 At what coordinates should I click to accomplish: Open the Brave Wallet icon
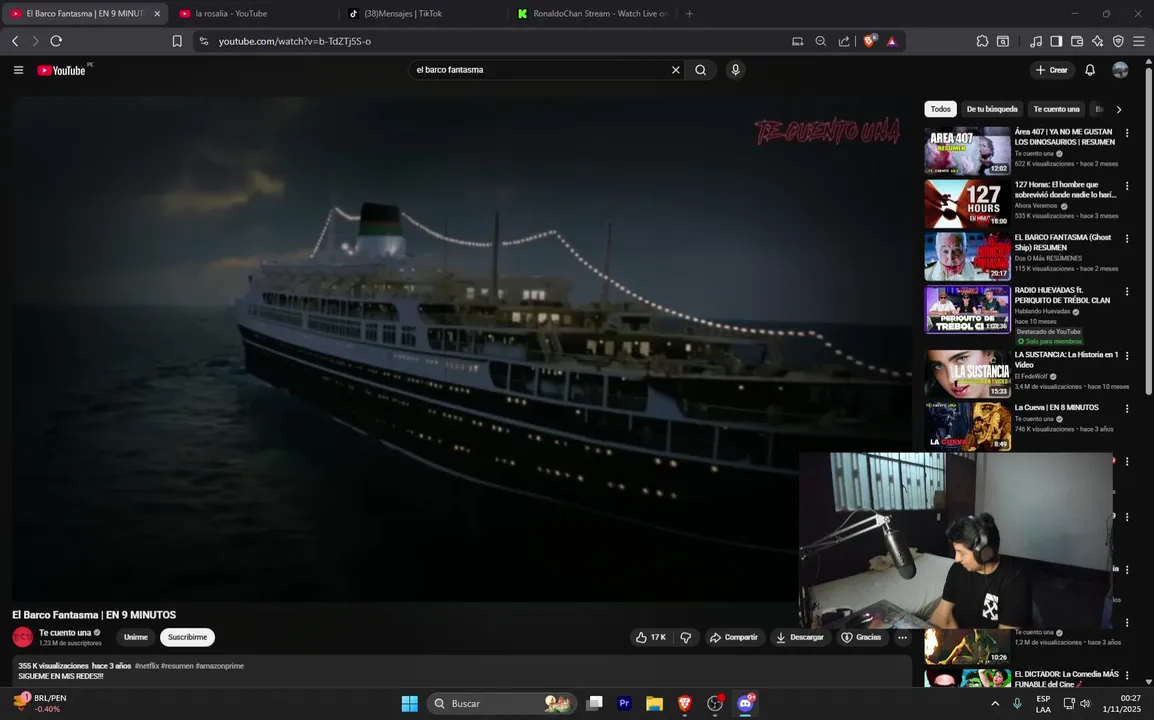point(1077,41)
